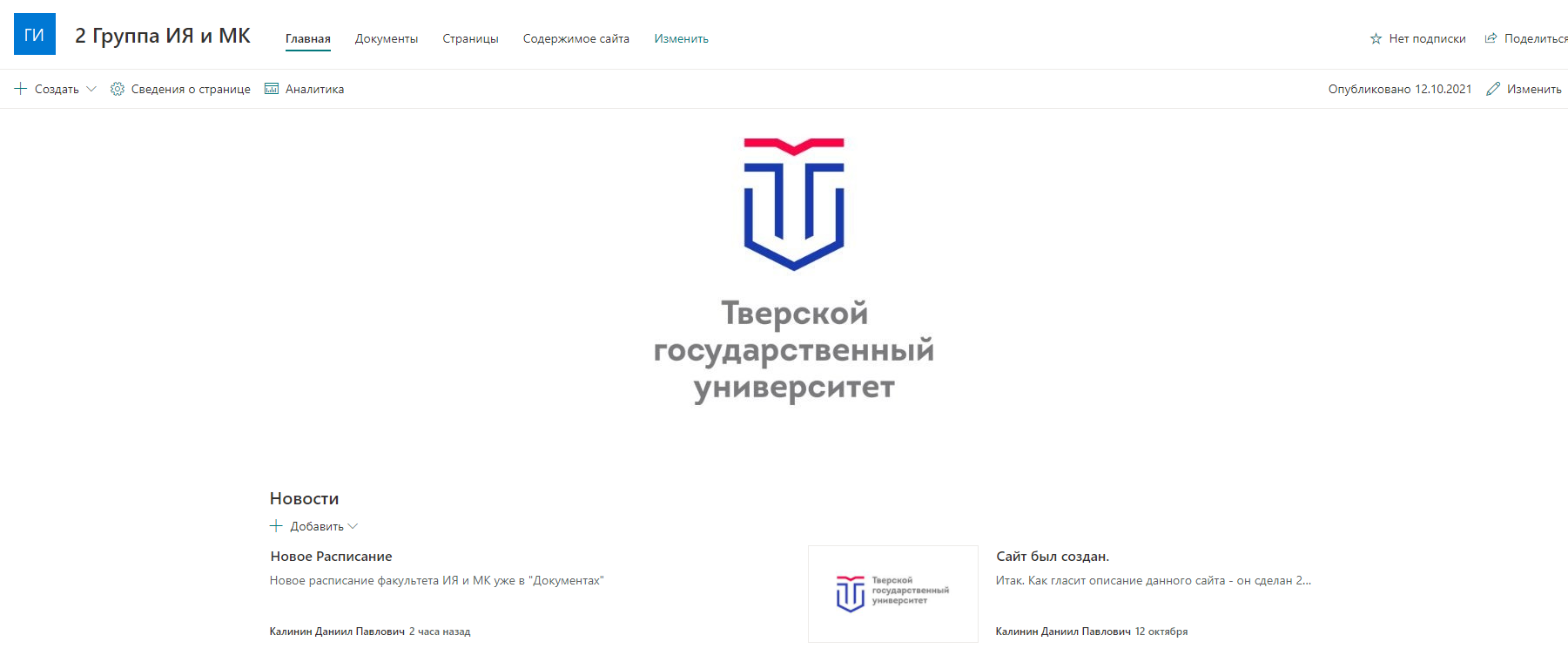This screenshot has height=662, width=1568.
Task: Open the Сайт был создан news post
Action: [x=1052, y=557]
